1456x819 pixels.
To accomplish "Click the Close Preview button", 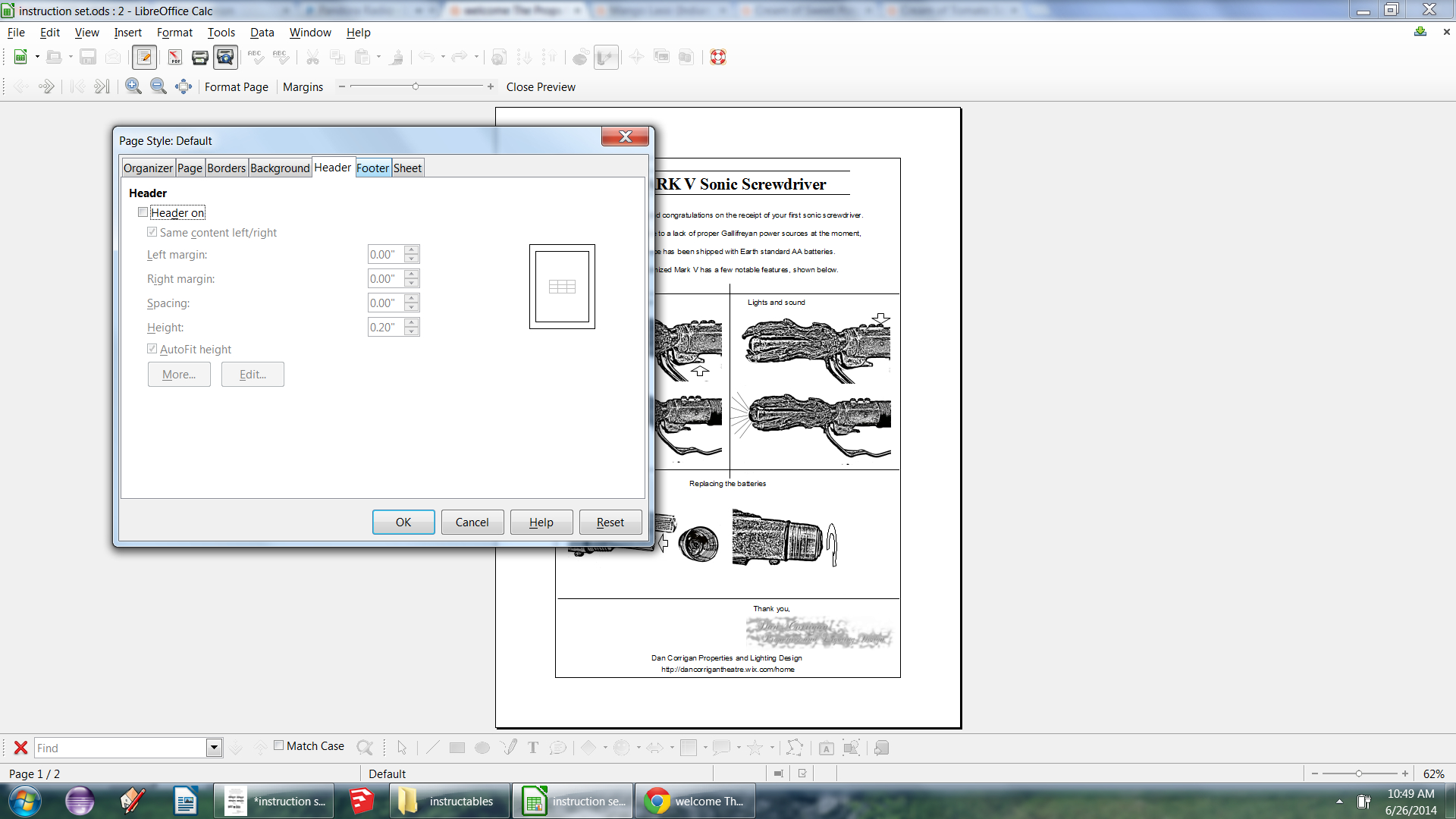I will point(541,86).
